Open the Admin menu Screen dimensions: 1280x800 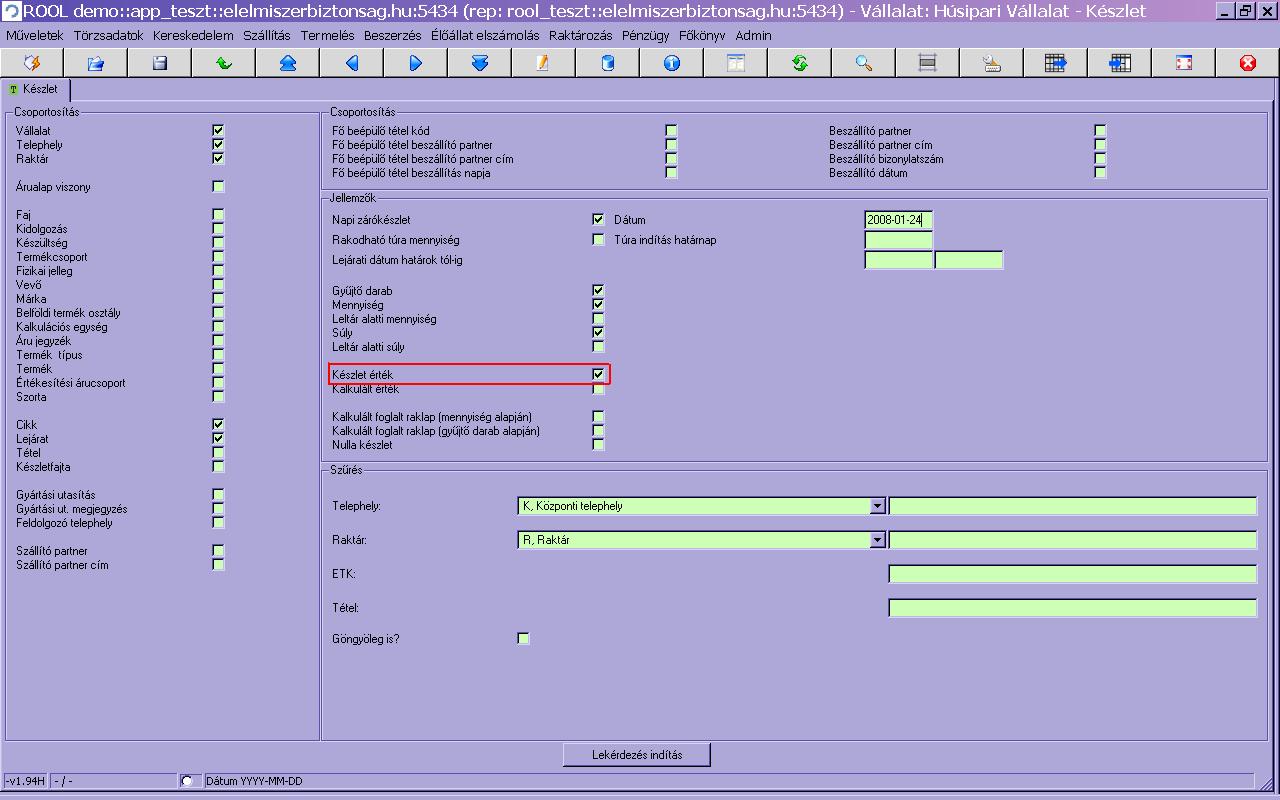pos(754,35)
